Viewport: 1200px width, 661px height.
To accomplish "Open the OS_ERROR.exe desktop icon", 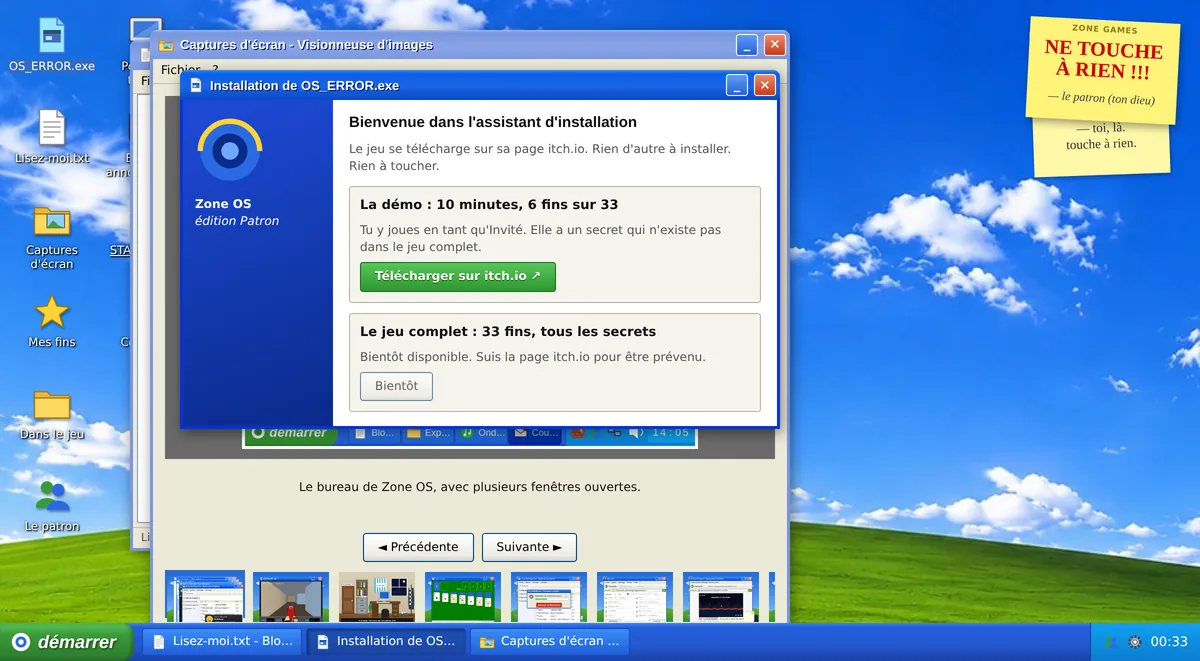I will point(52,44).
